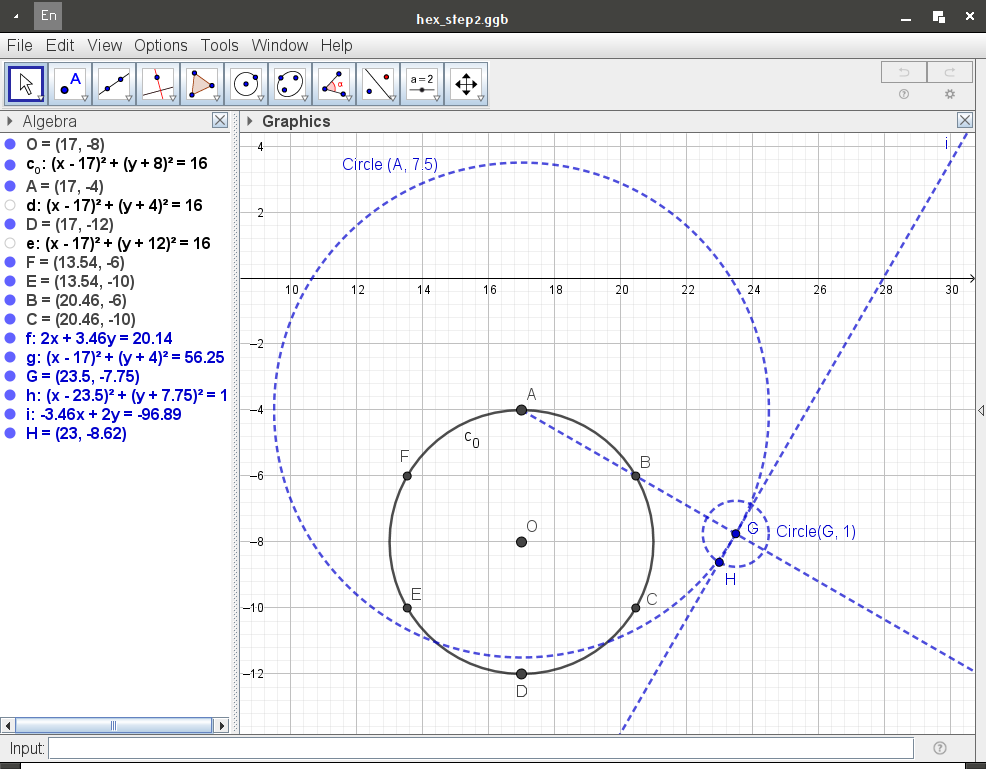Select the Point tool
The width and height of the screenshot is (986, 769).
[71, 84]
